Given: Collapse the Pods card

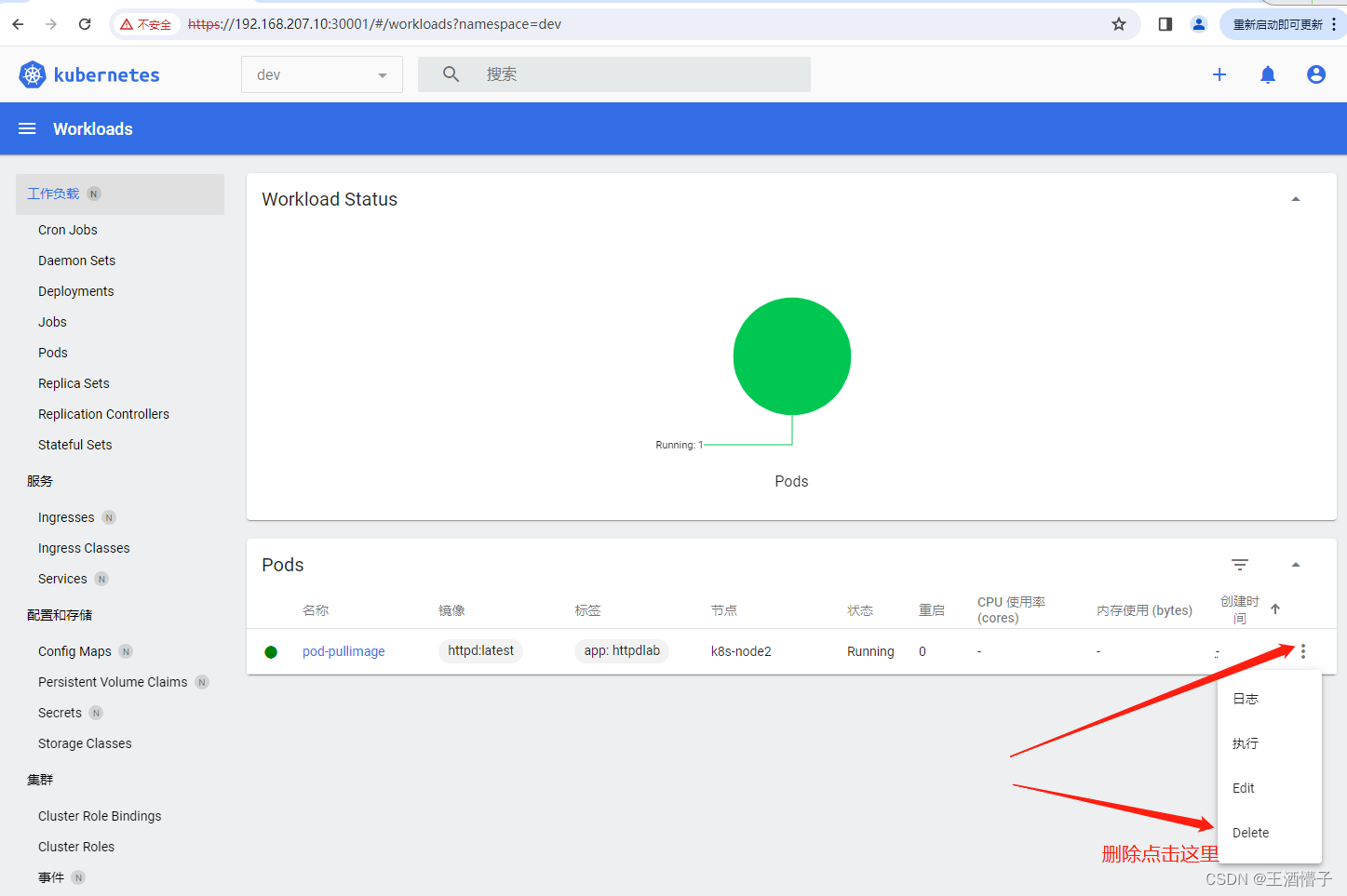Looking at the screenshot, I should tap(1296, 565).
